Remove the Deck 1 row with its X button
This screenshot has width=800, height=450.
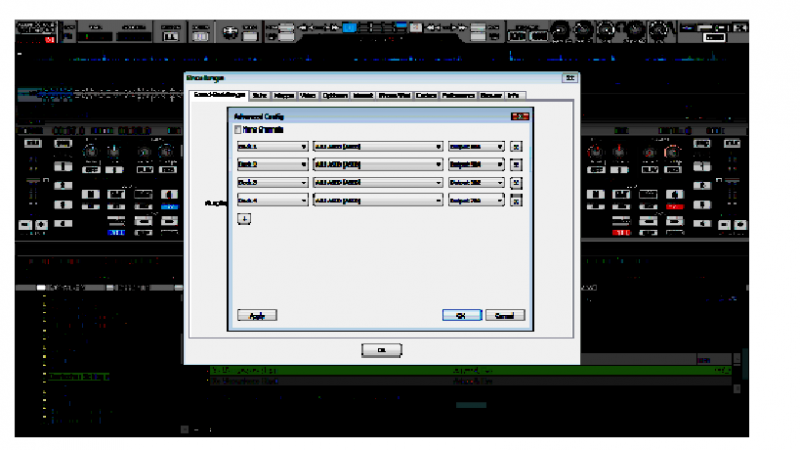click(x=516, y=147)
